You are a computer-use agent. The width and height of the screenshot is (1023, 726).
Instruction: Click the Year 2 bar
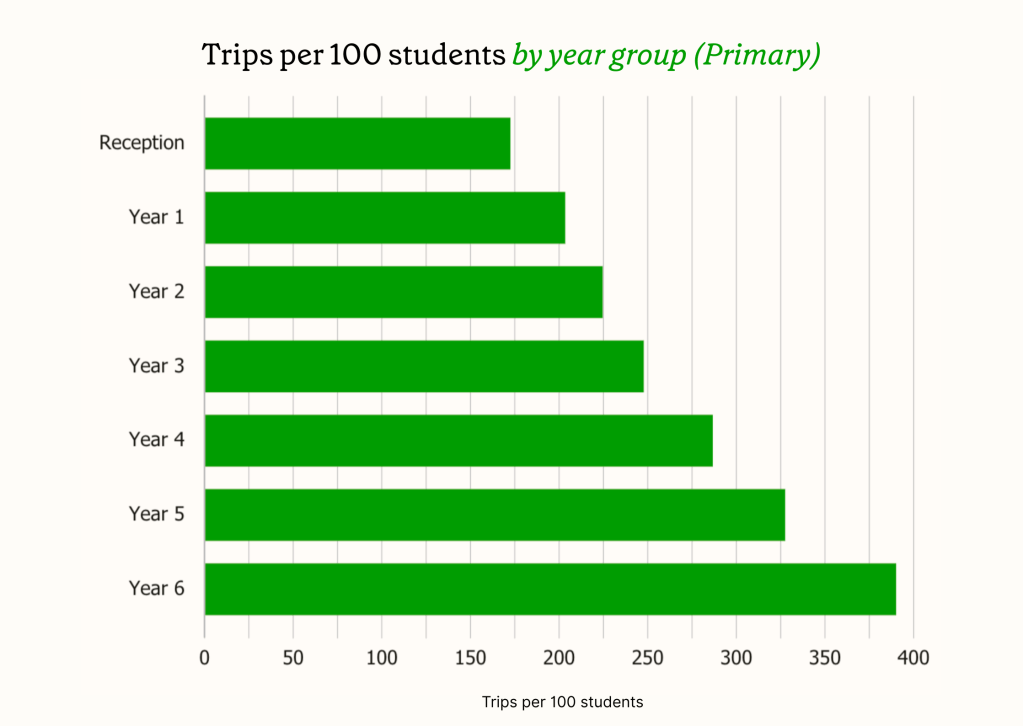tap(403, 291)
